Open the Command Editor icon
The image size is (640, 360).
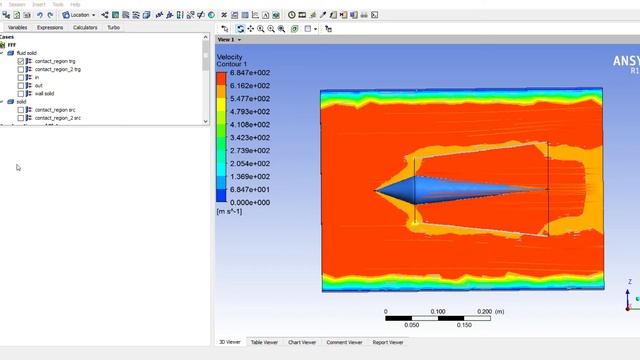(374, 15)
